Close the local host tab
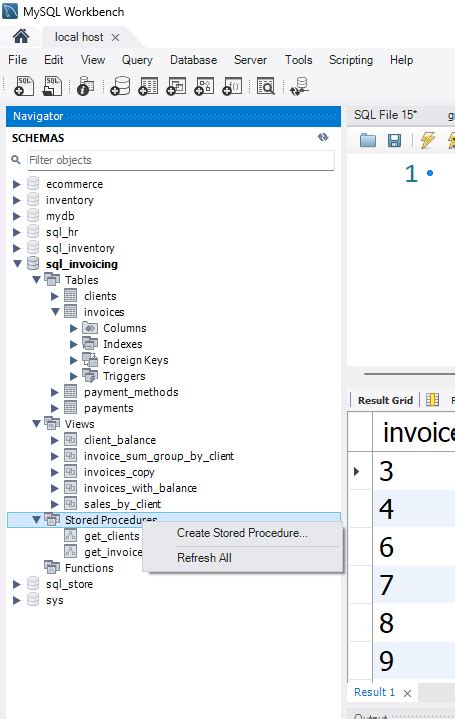 point(116,37)
